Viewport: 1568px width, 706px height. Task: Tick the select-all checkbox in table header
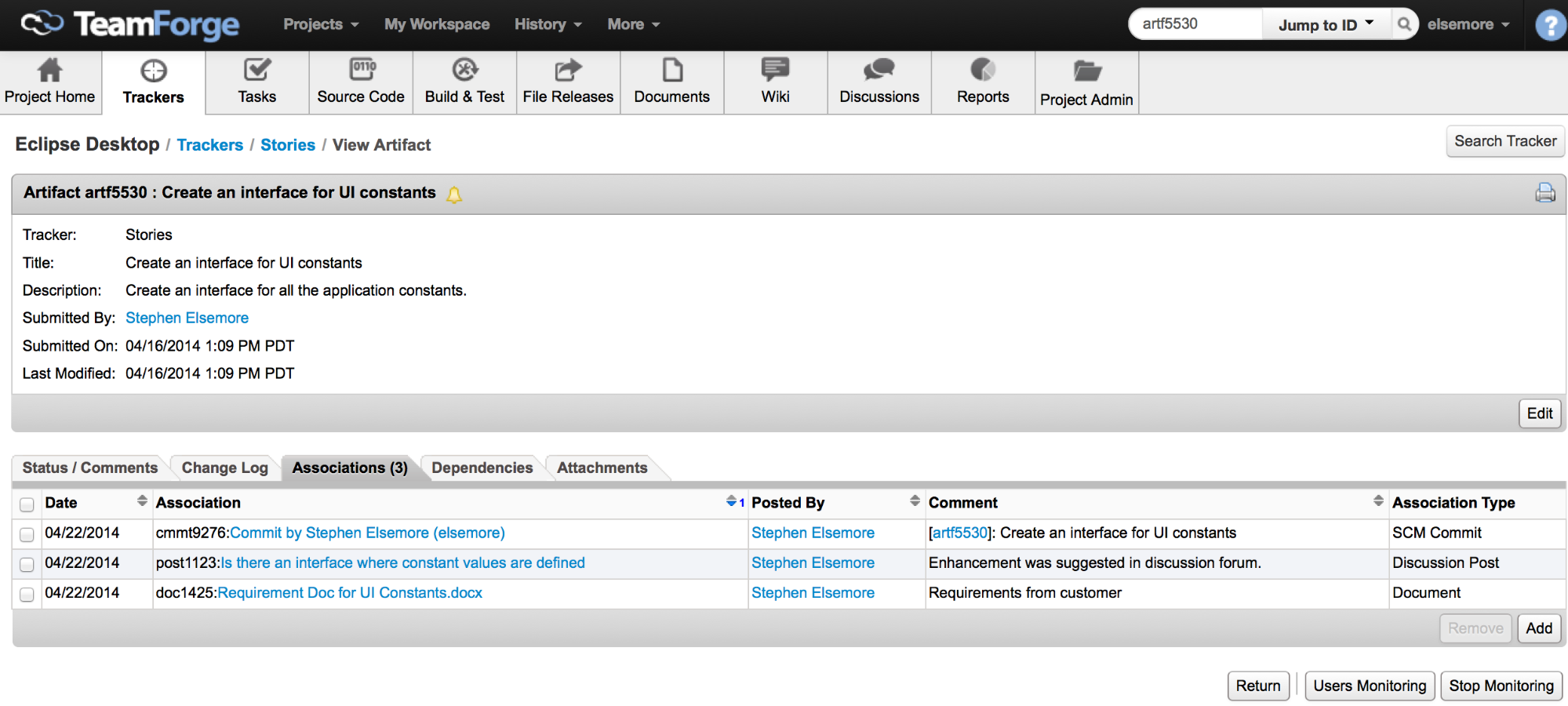[27, 504]
